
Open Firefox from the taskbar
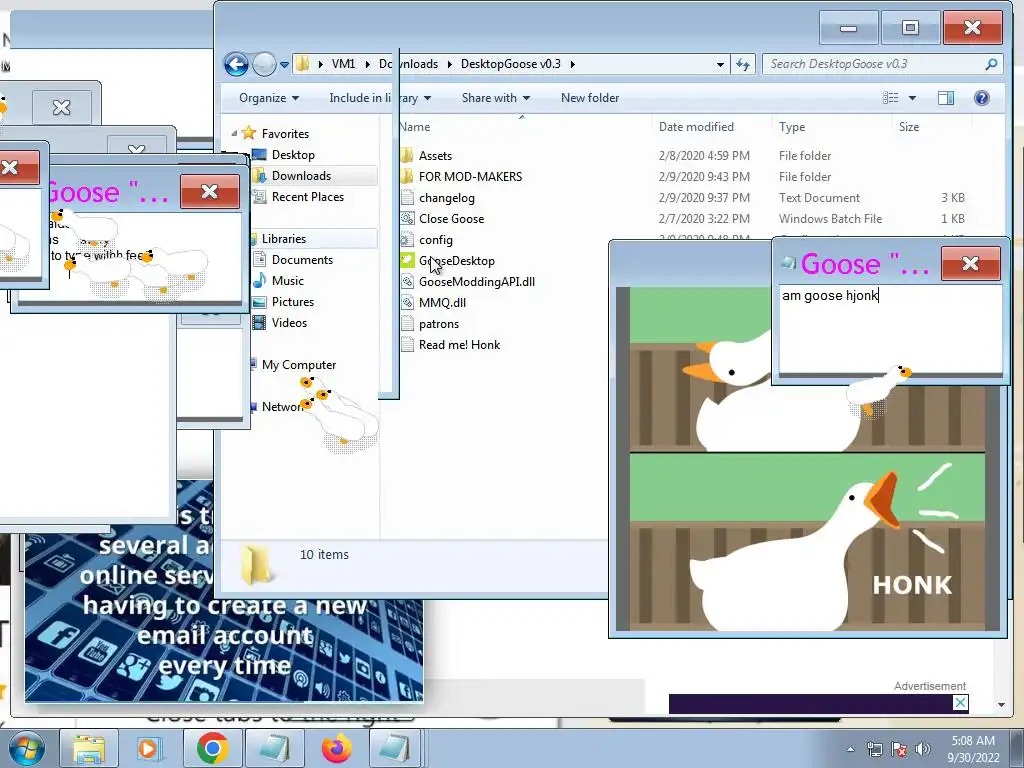coord(336,748)
